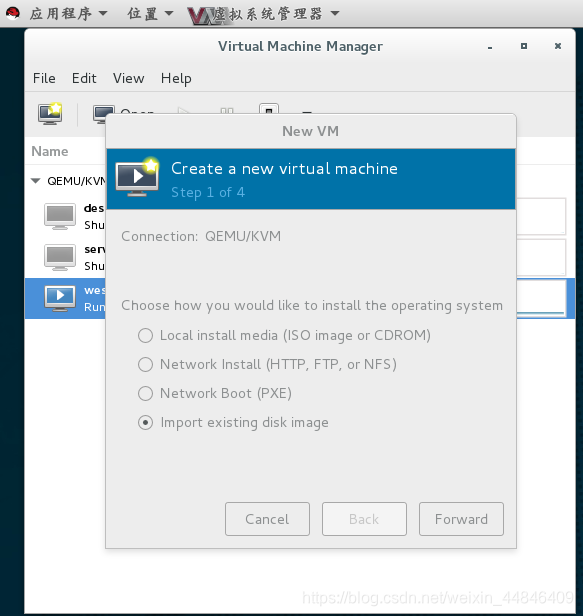Viewport: 583px width, 616px height.
Task: Close the Virtual Machine Manager window
Action: [x=558, y=46]
